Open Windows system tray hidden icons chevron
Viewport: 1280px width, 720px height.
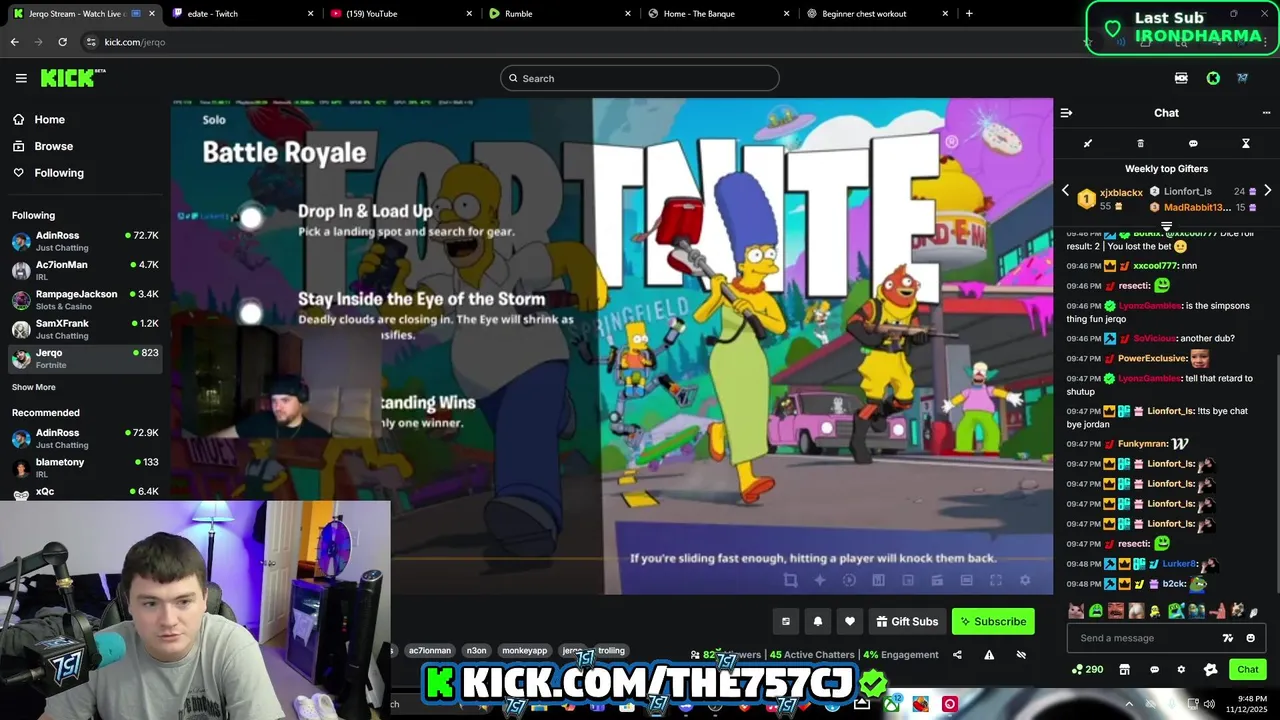[1130, 704]
